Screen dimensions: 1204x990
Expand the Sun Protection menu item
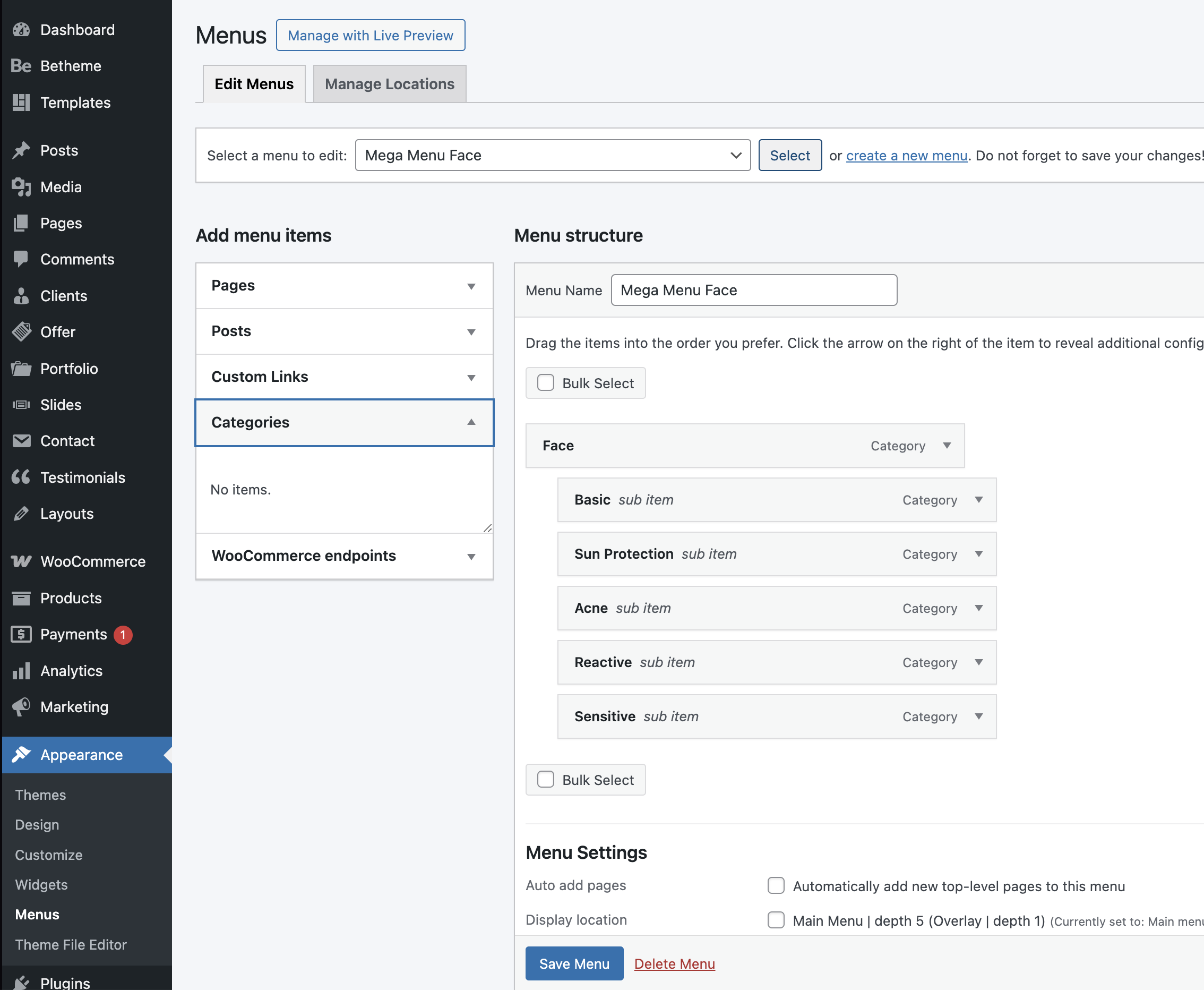coord(978,554)
